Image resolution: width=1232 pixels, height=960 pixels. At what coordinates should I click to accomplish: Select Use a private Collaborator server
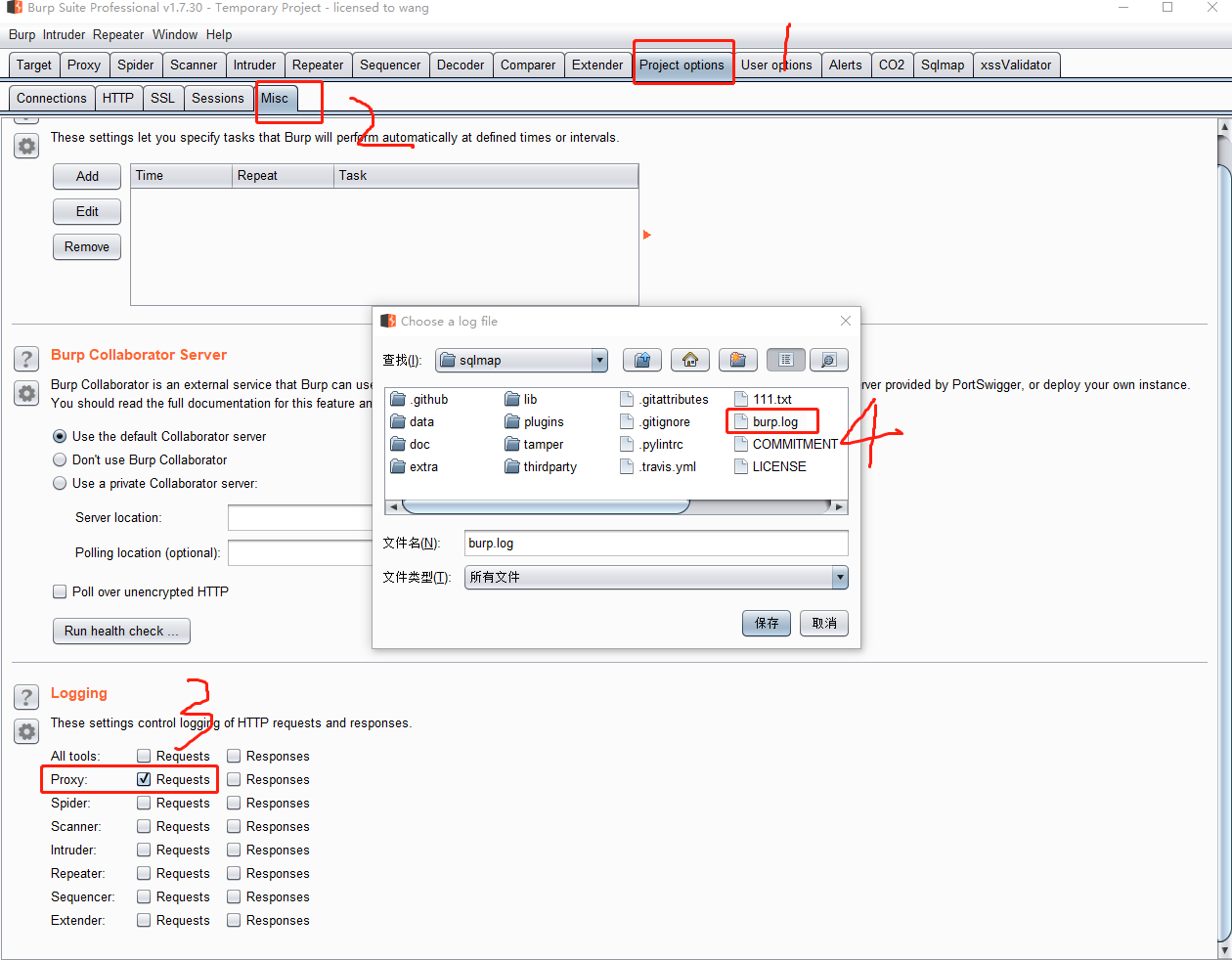(x=60, y=483)
